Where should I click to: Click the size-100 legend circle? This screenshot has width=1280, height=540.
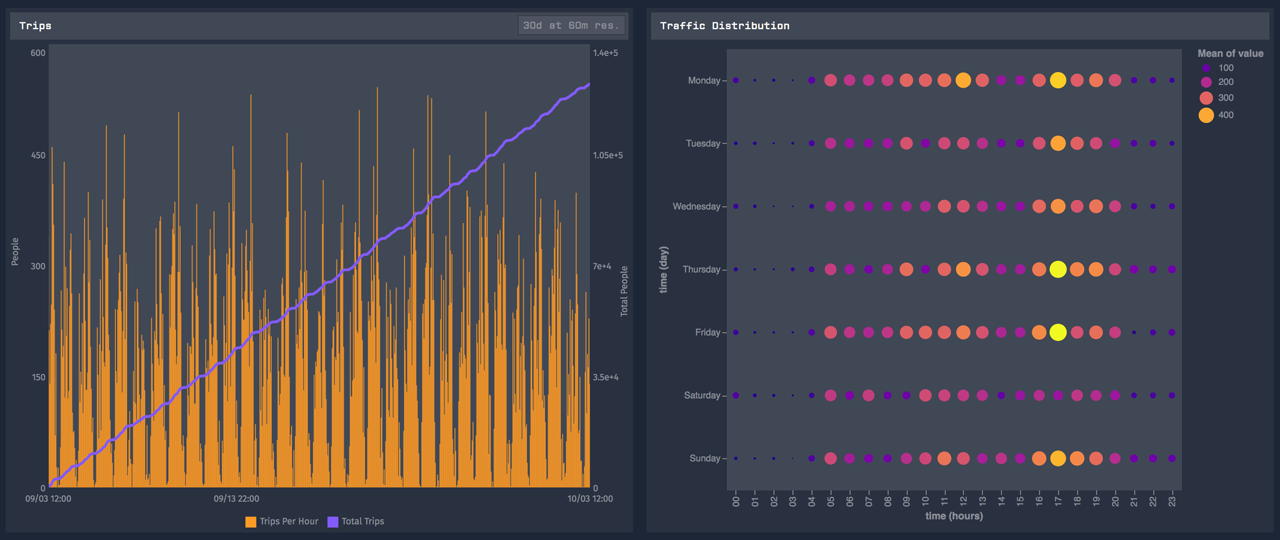(1206, 68)
